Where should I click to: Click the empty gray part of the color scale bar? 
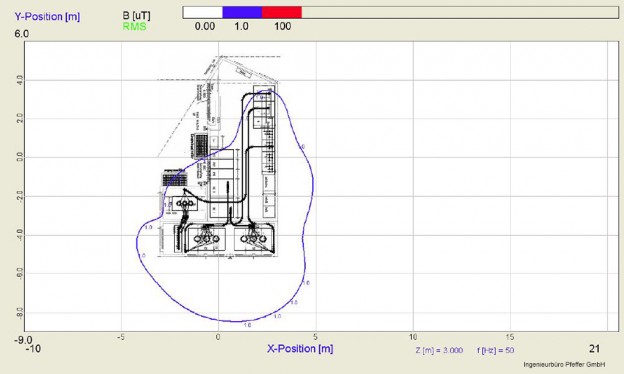460,12
